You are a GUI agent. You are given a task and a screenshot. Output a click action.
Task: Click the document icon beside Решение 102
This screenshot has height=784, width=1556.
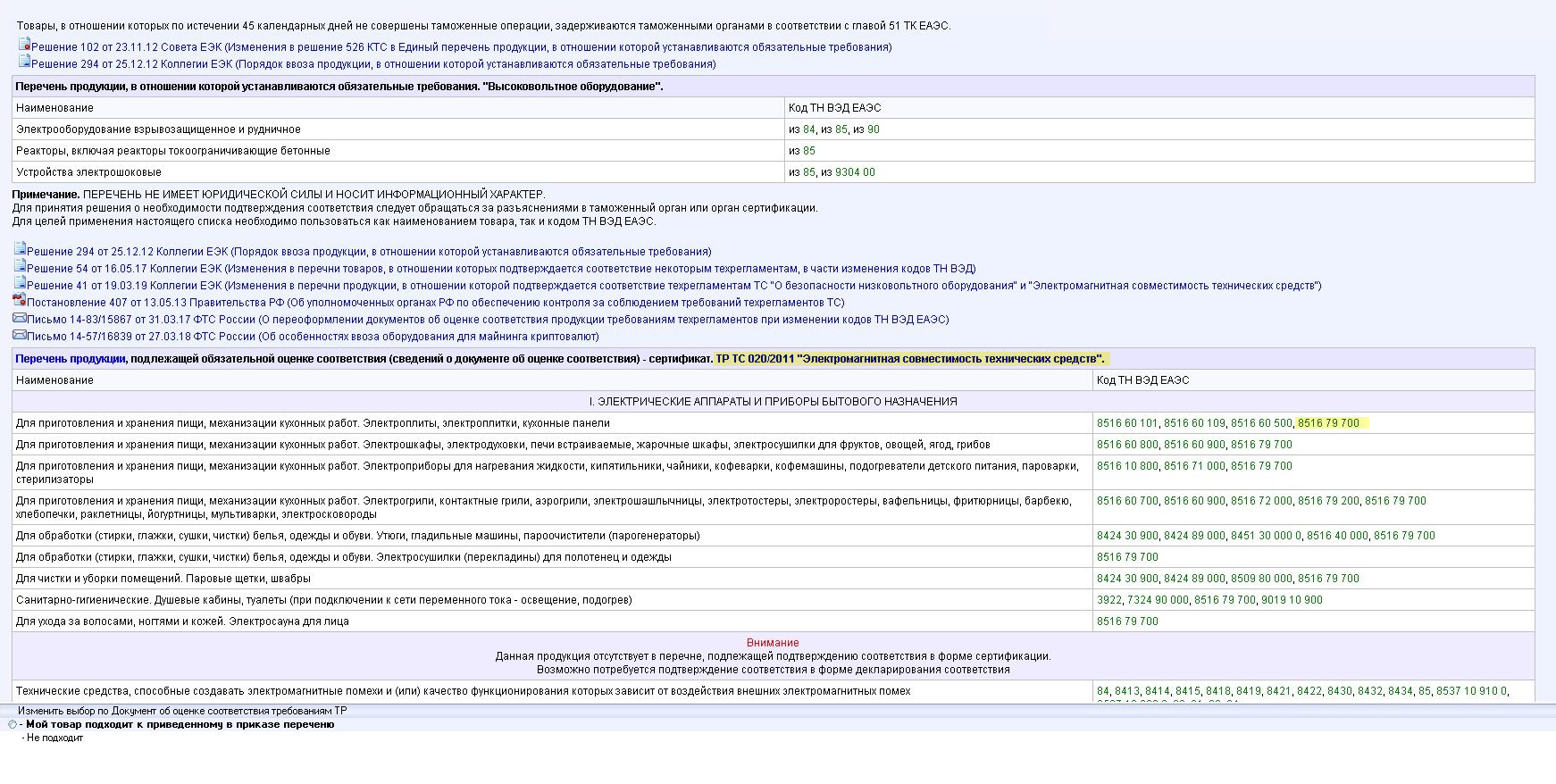(24, 45)
